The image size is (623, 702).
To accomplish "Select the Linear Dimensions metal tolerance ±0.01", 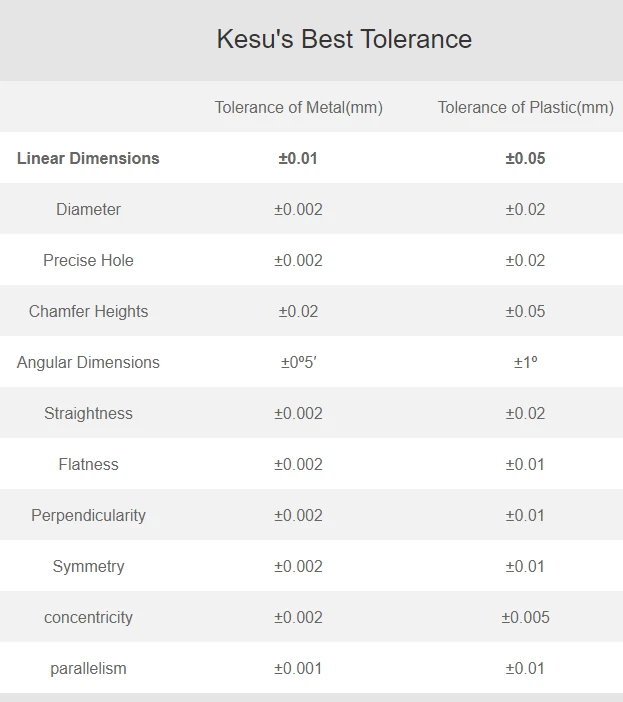I will pos(298,158).
